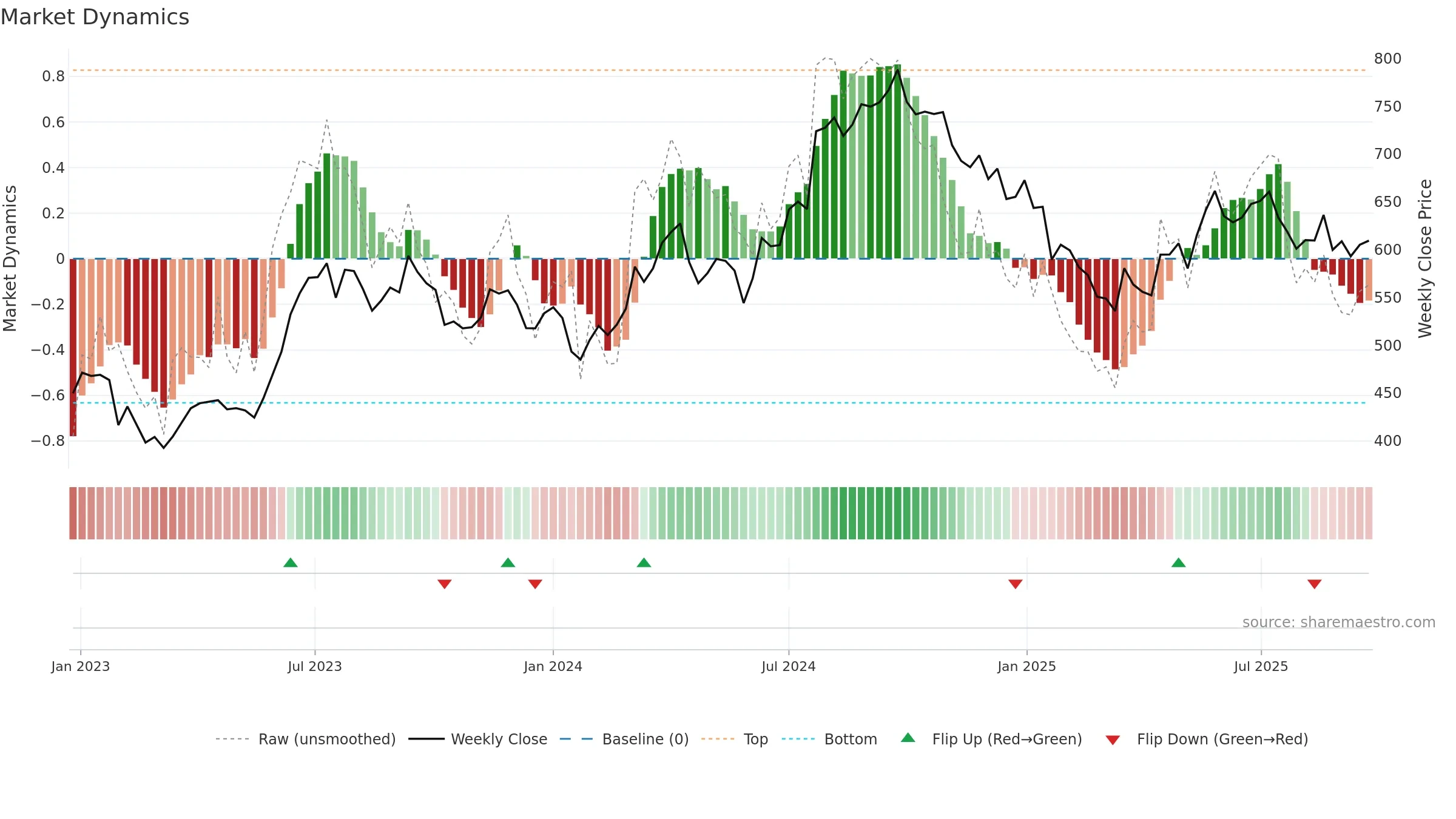Click the 400 price axis tick
This screenshot has height=819, width=1456.
click(1388, 441)
